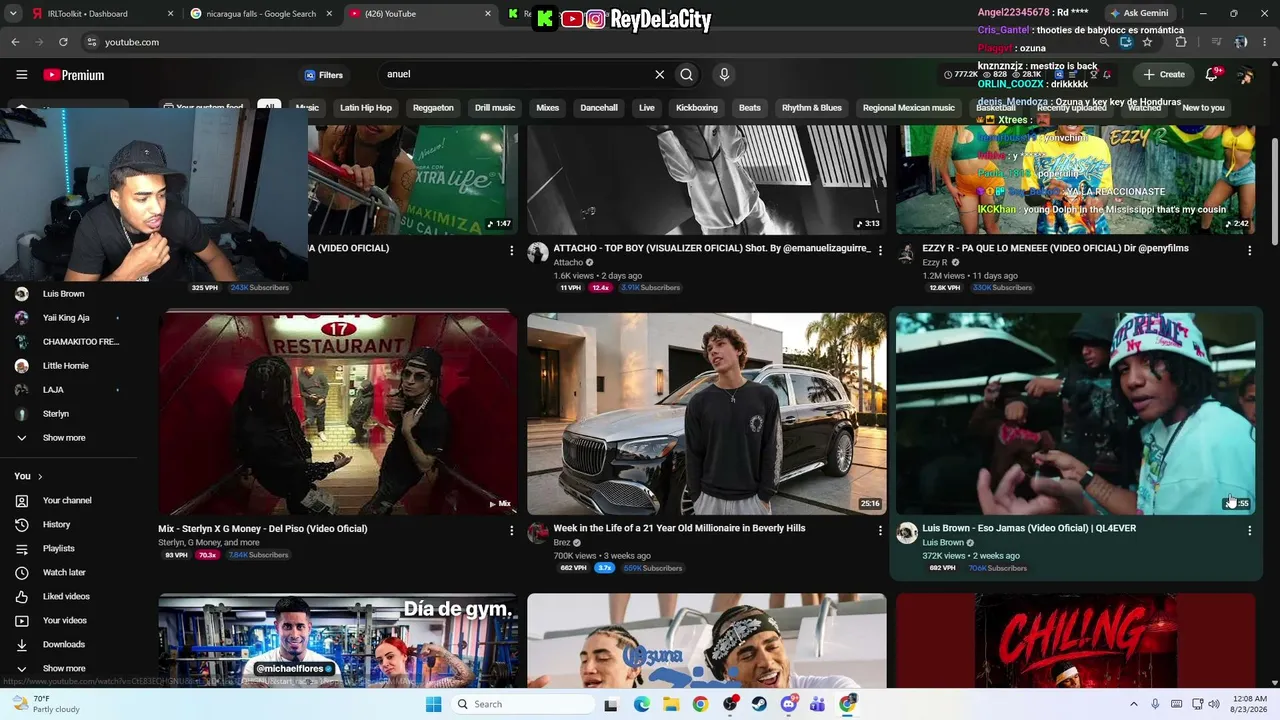
Task: Select the Regional Mexican music chip
Action: click(909, 108)
